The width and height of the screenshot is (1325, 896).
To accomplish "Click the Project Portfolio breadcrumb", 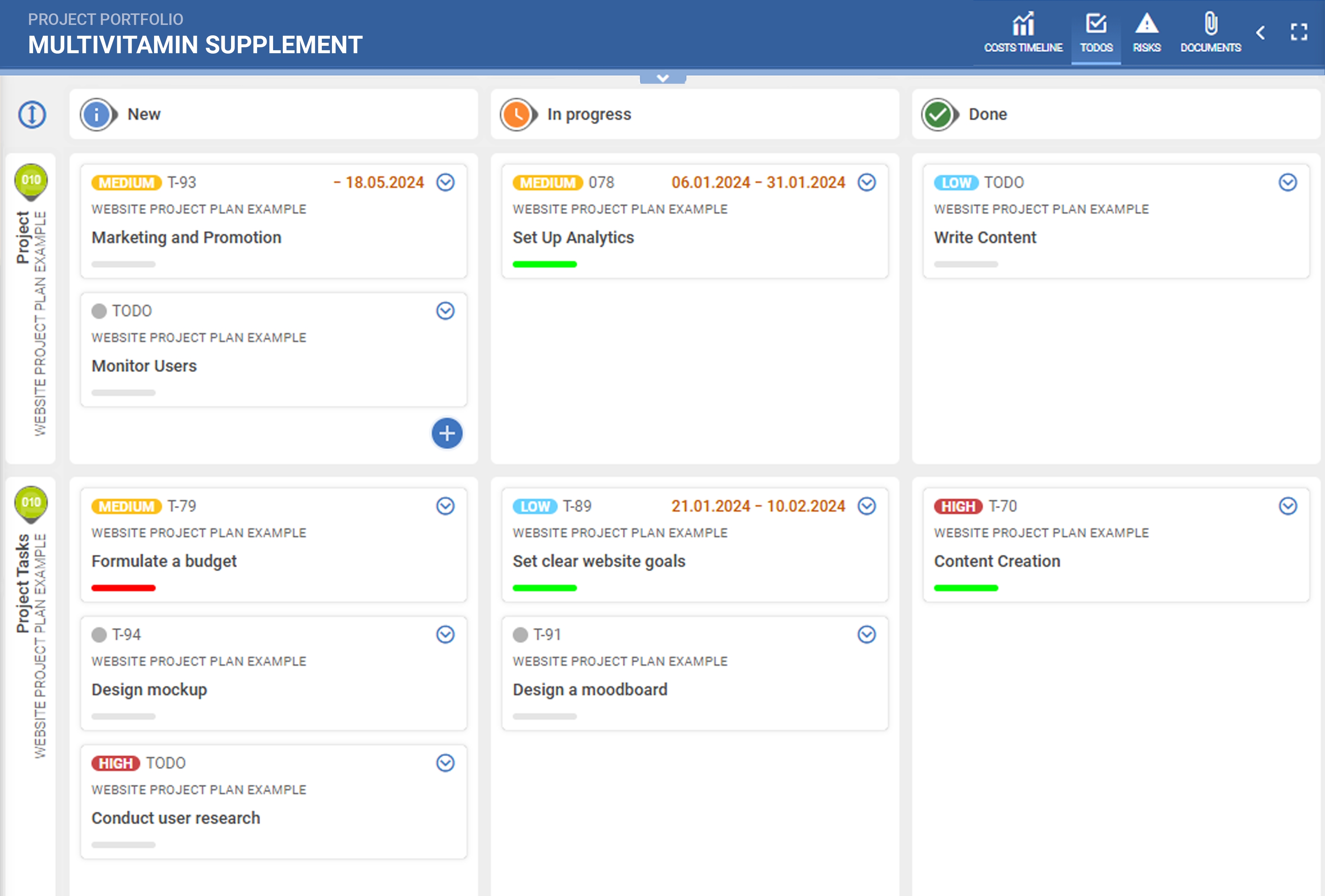I will (105, 19).
